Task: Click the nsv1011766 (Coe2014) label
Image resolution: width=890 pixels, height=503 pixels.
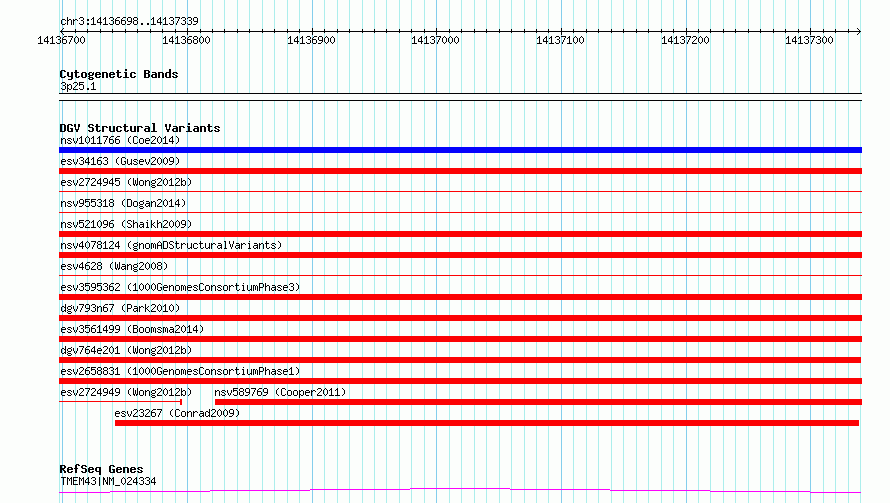Action: (120, 140)
